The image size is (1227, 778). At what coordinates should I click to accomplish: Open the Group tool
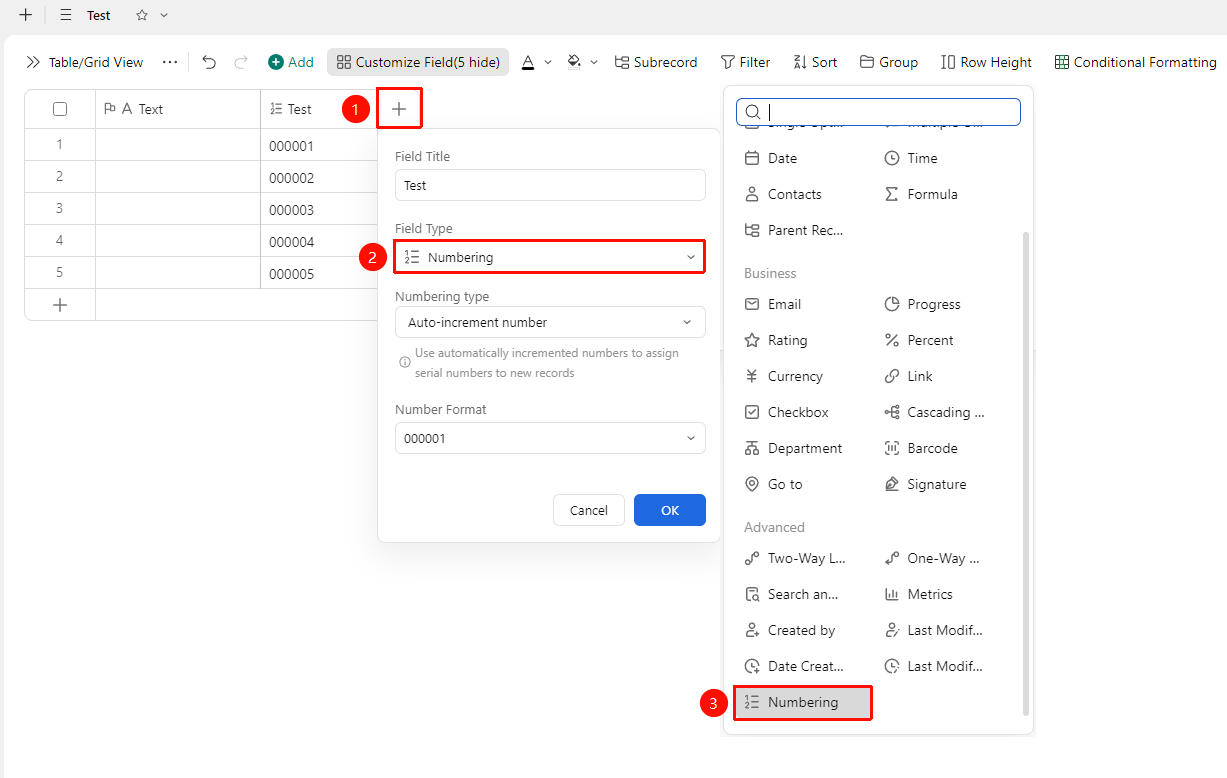888,62
